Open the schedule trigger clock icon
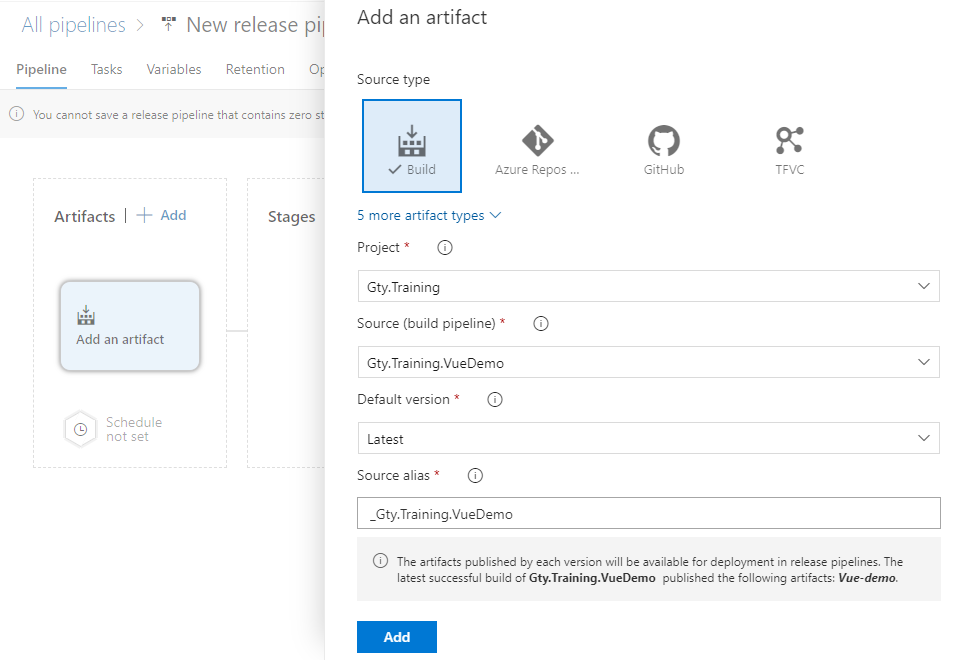Screen dimensions: 971x660 [81, 429]
